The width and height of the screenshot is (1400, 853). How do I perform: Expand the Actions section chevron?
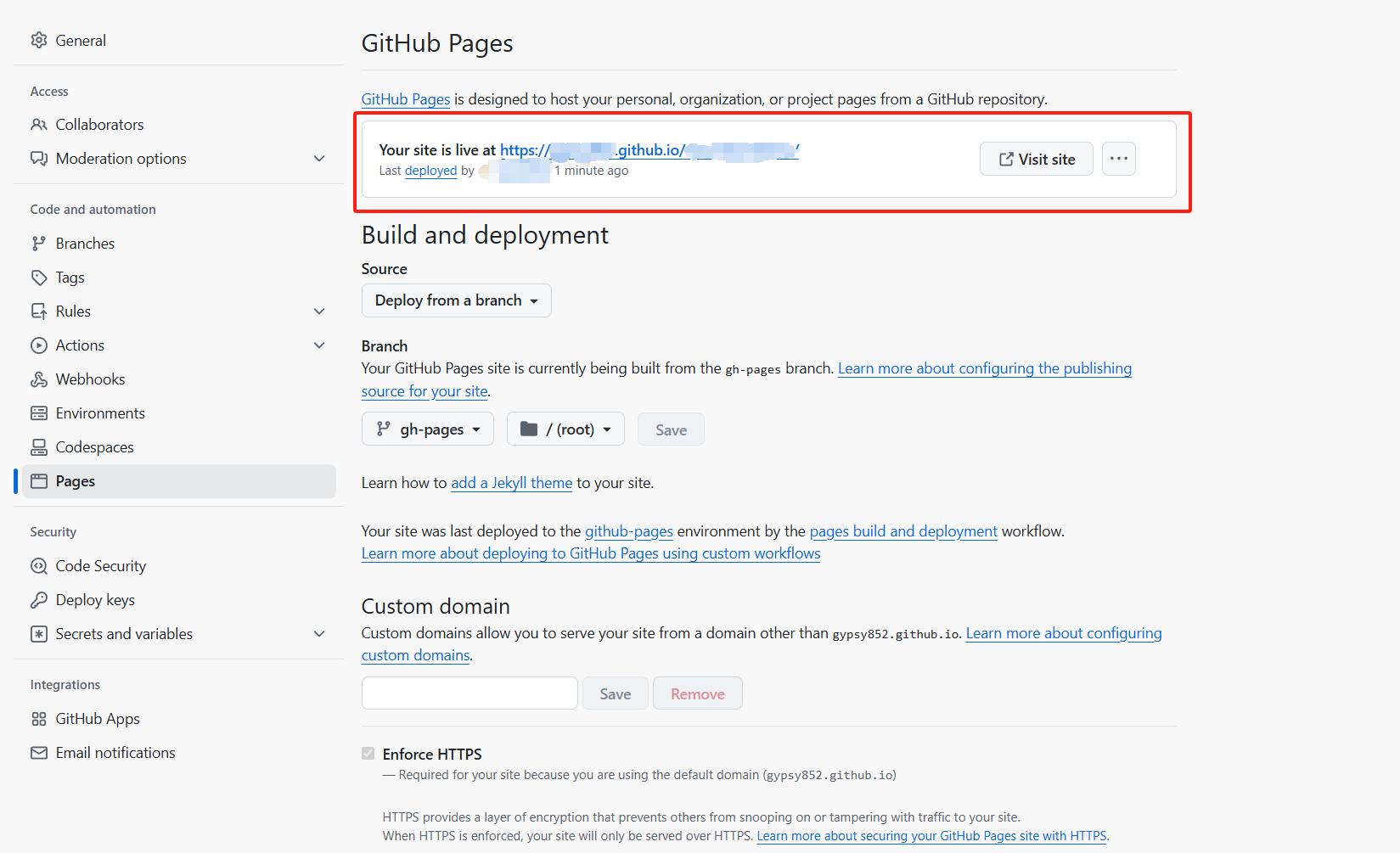319,345
